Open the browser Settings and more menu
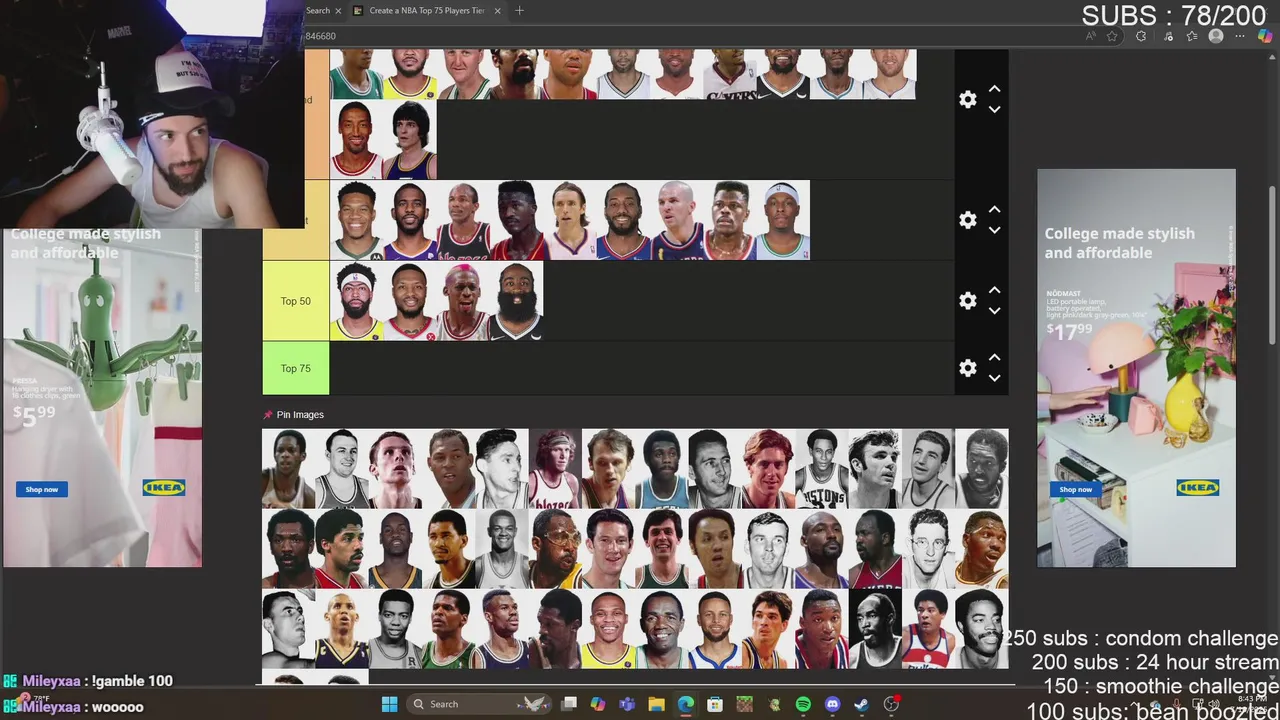 click(1240, 36)
